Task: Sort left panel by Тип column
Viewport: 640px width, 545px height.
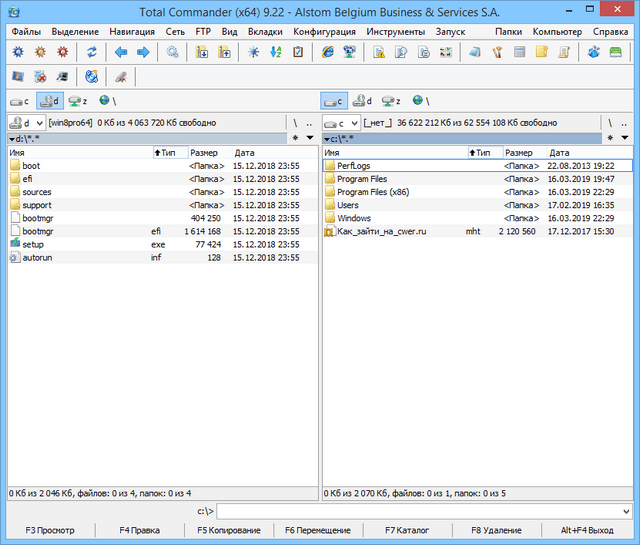Action: pos(170,153)
